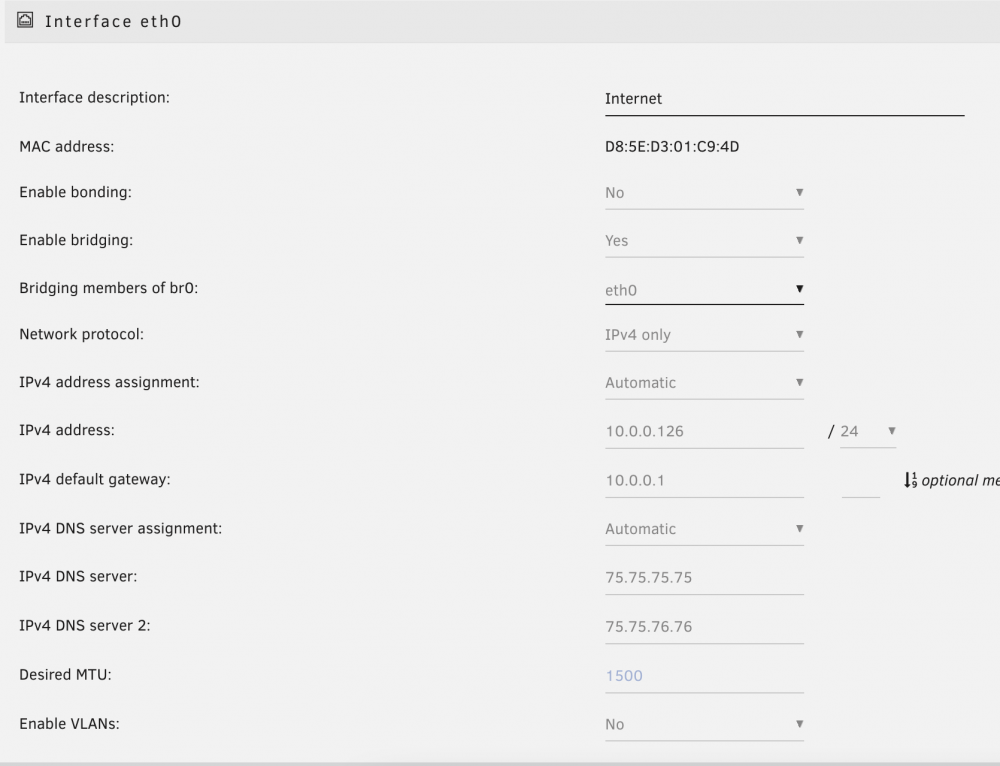Expand the Bridging members of br0 dropdown
The width and height of the screenshot is (1000, 766).
tap(704, 290)
